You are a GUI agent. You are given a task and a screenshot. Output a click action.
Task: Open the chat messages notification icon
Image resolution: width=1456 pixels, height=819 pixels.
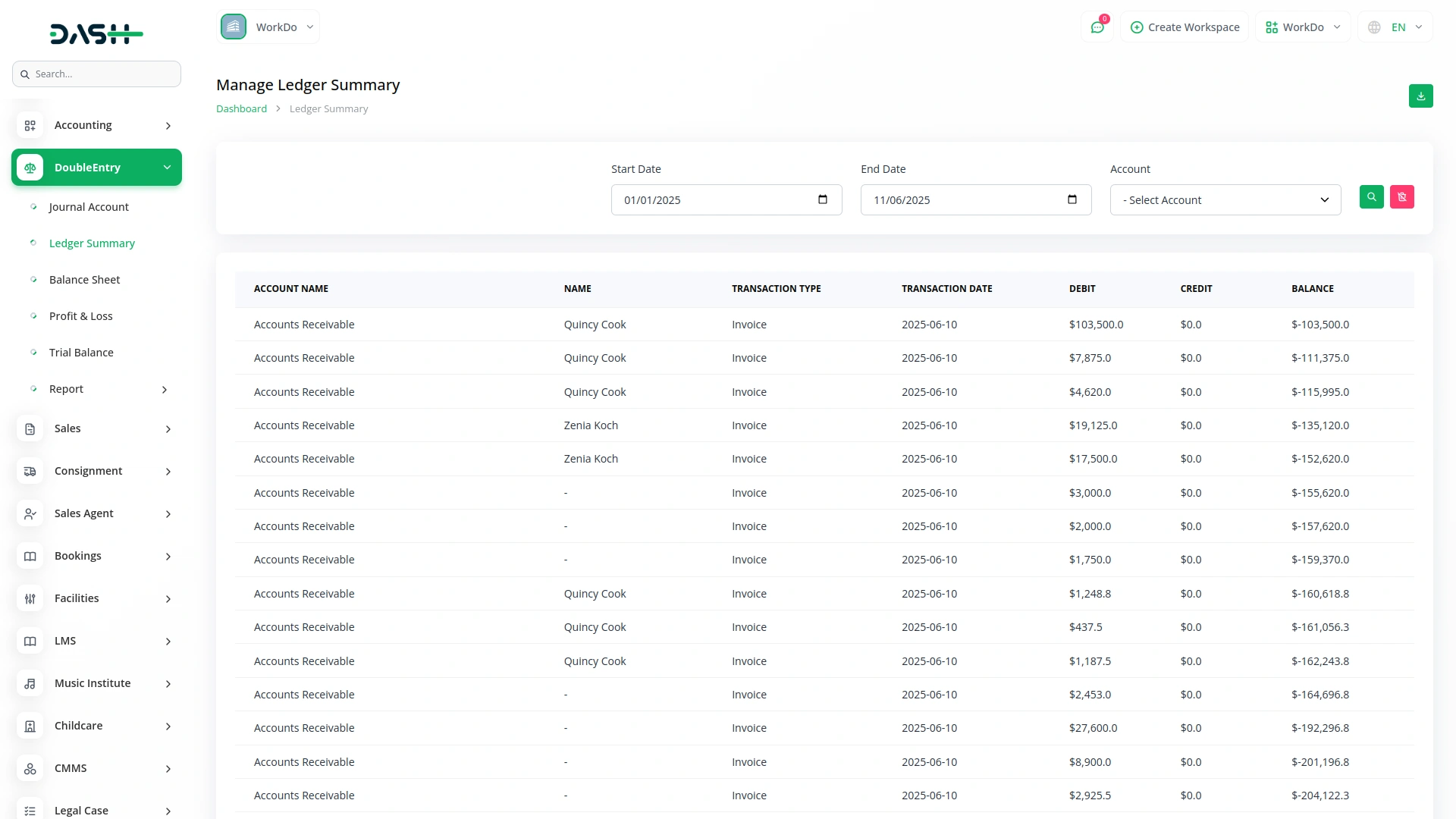(x=1097, y=27)
